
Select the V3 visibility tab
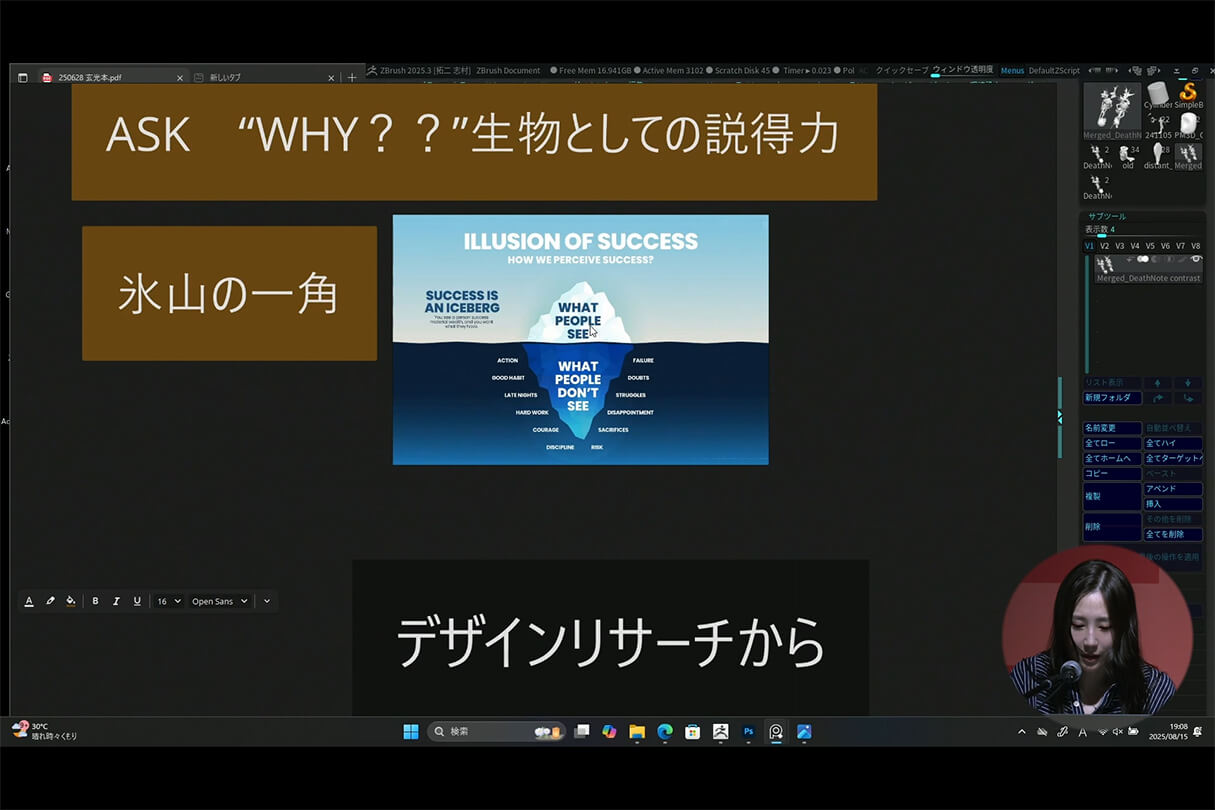pyautogui.click(x=1119, y=244)
